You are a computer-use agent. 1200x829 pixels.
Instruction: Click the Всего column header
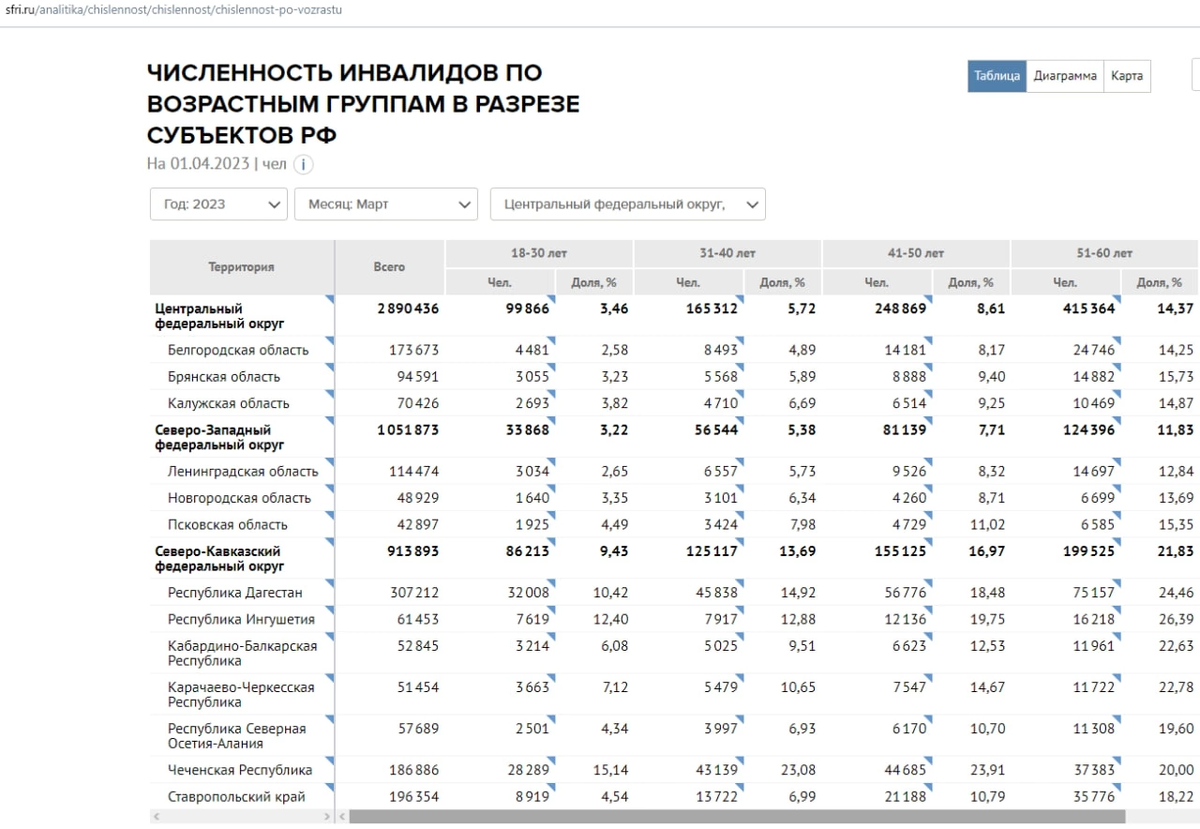tap(390, 267)
